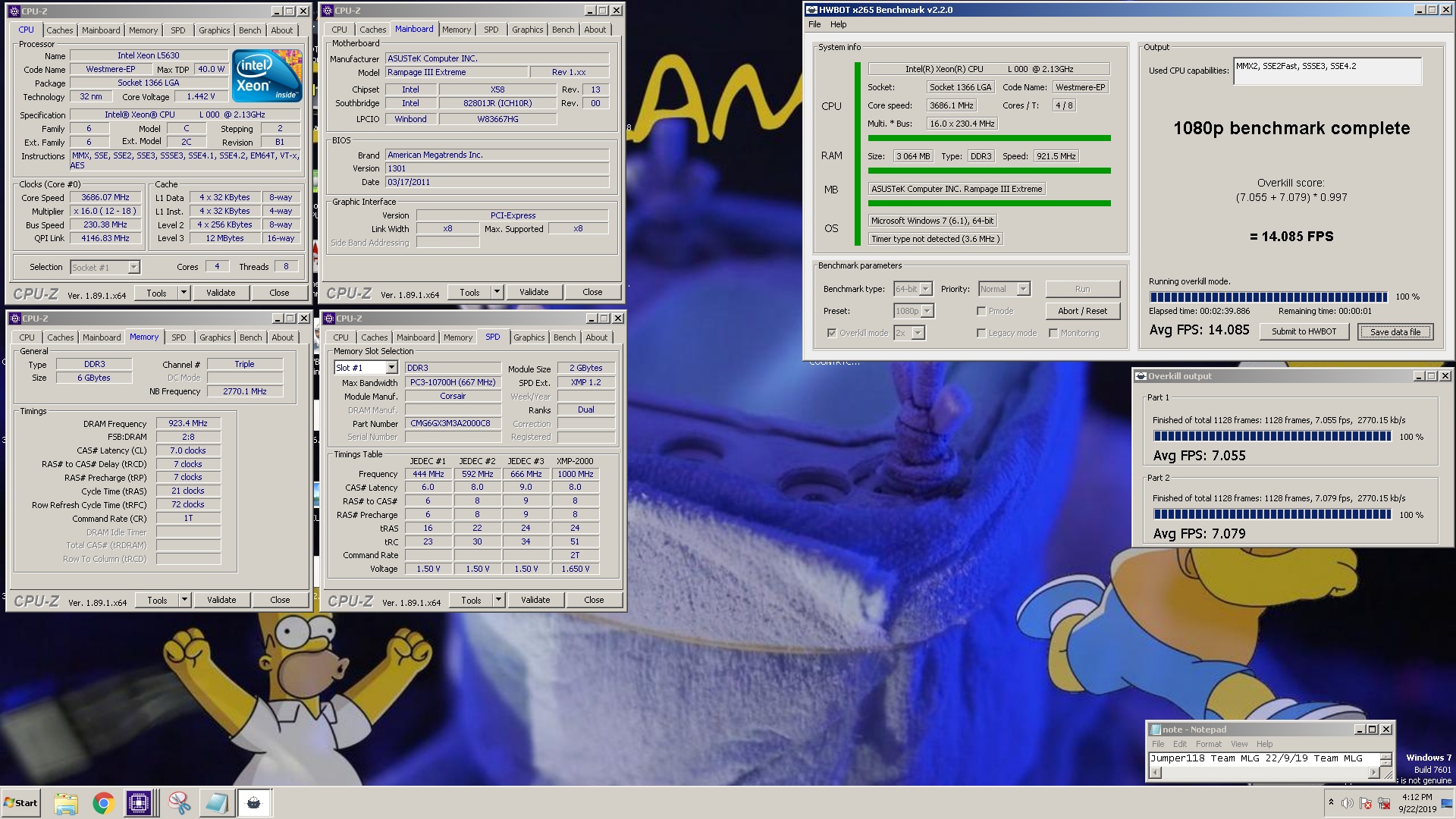Open the Socket #1 selection dropdown
Screen dimensions: 1456x819
(105, 267)
